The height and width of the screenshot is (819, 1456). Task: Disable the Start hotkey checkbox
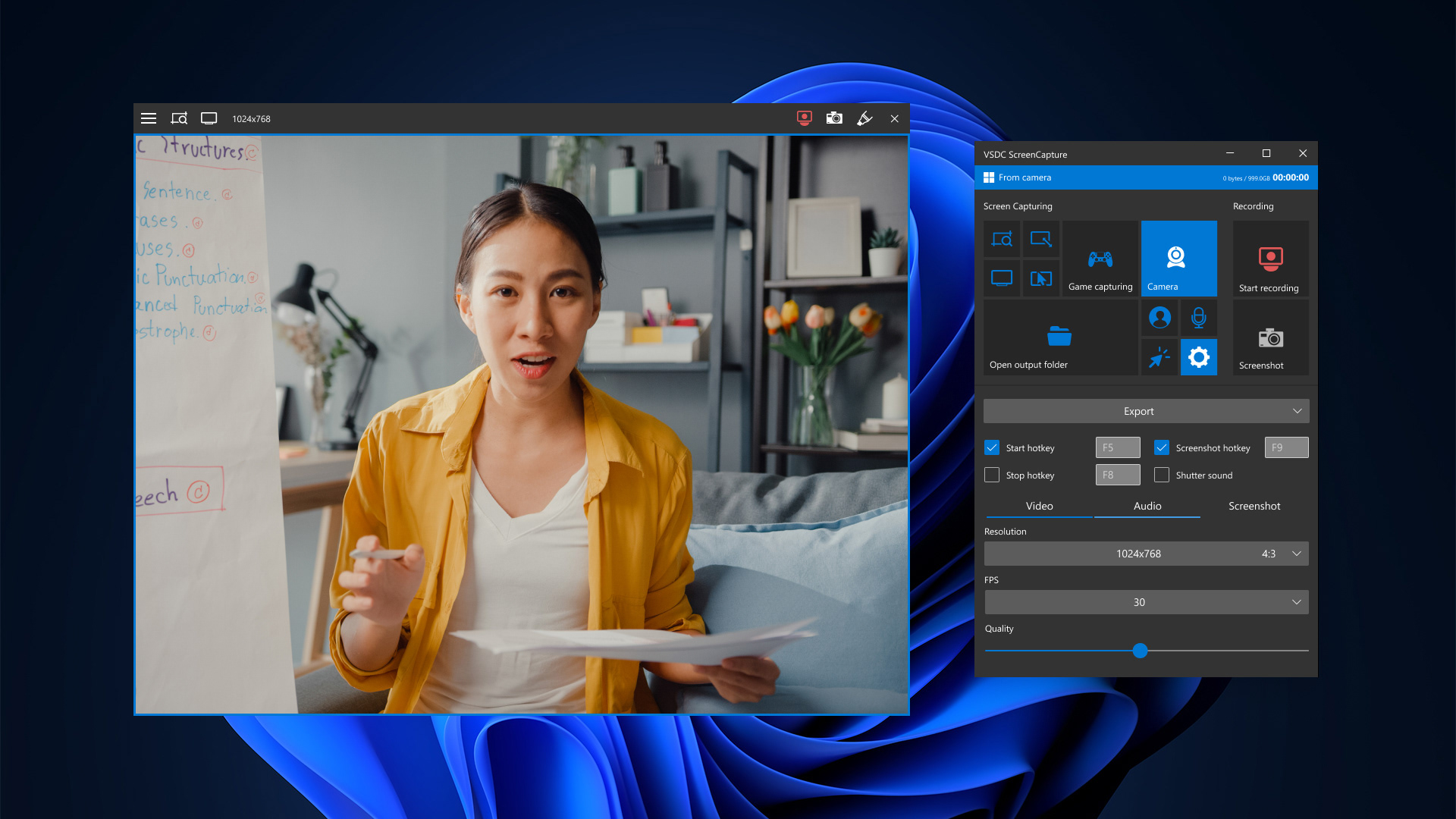coord(992,447)
